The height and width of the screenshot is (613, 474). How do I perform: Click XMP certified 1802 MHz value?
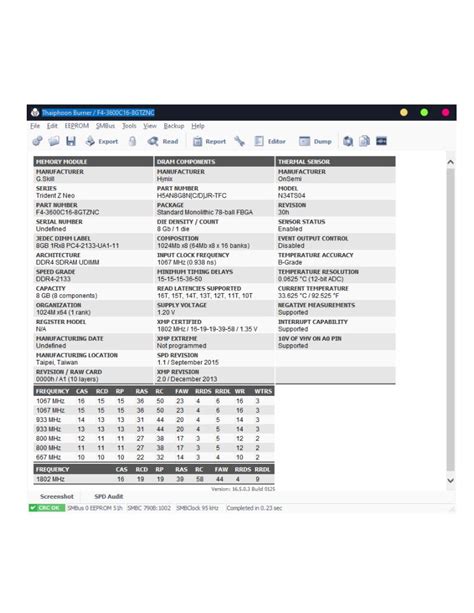click(207, 329)
